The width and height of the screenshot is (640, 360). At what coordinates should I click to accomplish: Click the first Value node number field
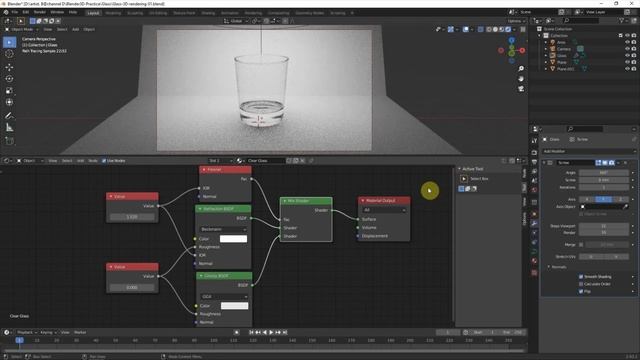132,217
